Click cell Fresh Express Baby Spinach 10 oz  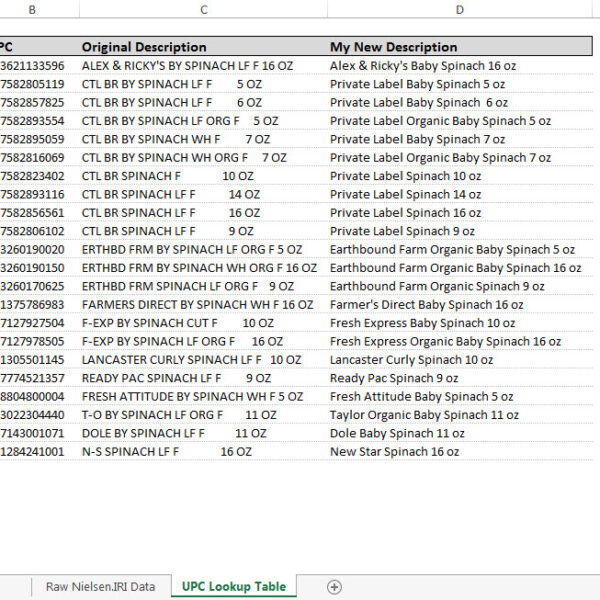pos(460,323)
